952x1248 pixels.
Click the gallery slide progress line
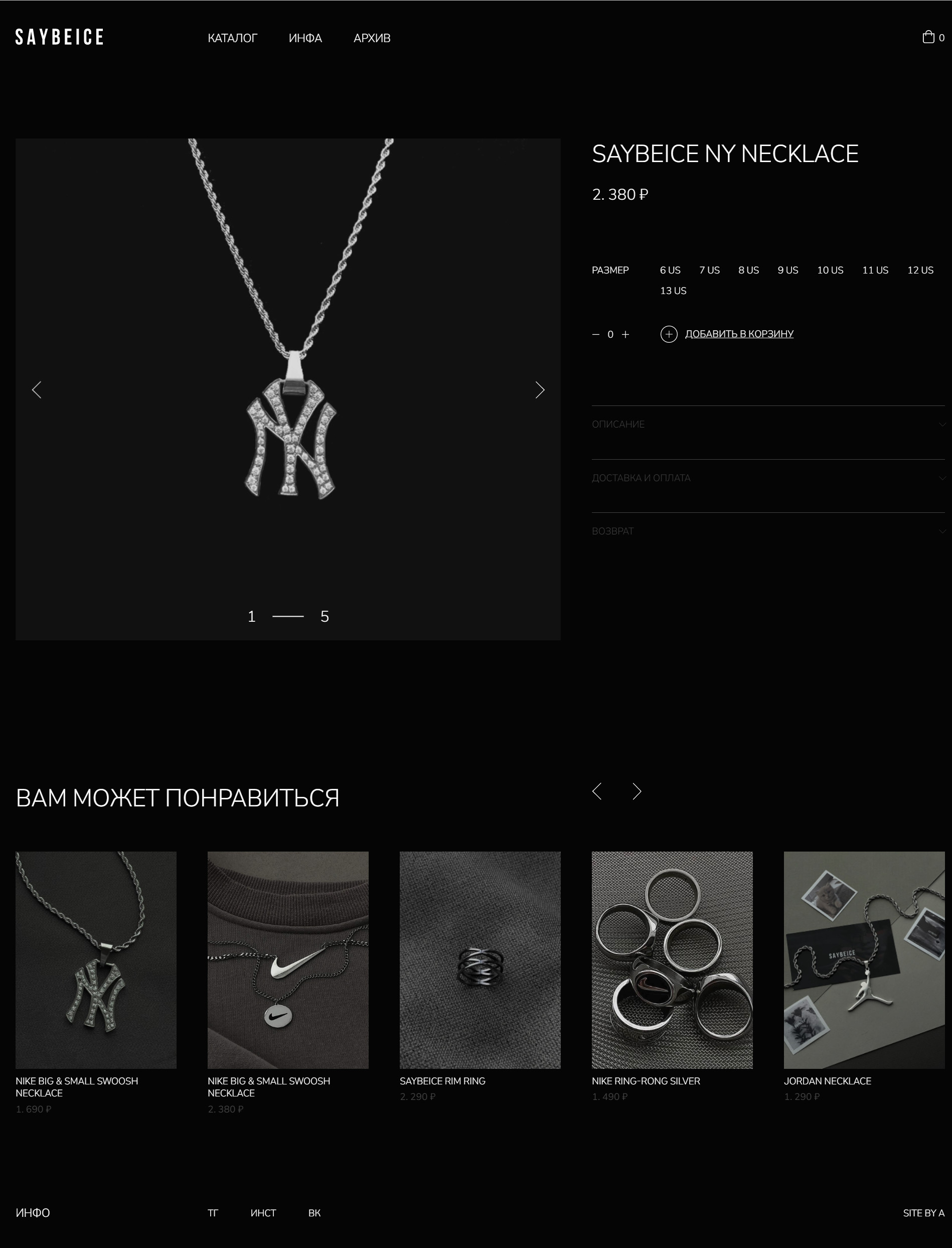288,616
